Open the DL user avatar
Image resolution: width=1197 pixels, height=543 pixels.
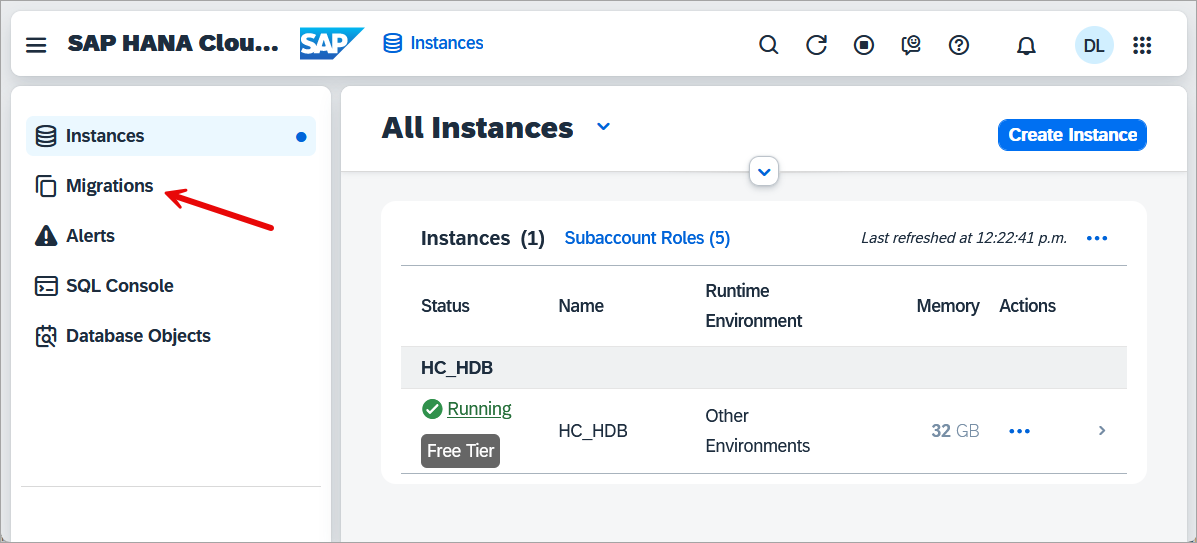click(x=1094, y=45)
